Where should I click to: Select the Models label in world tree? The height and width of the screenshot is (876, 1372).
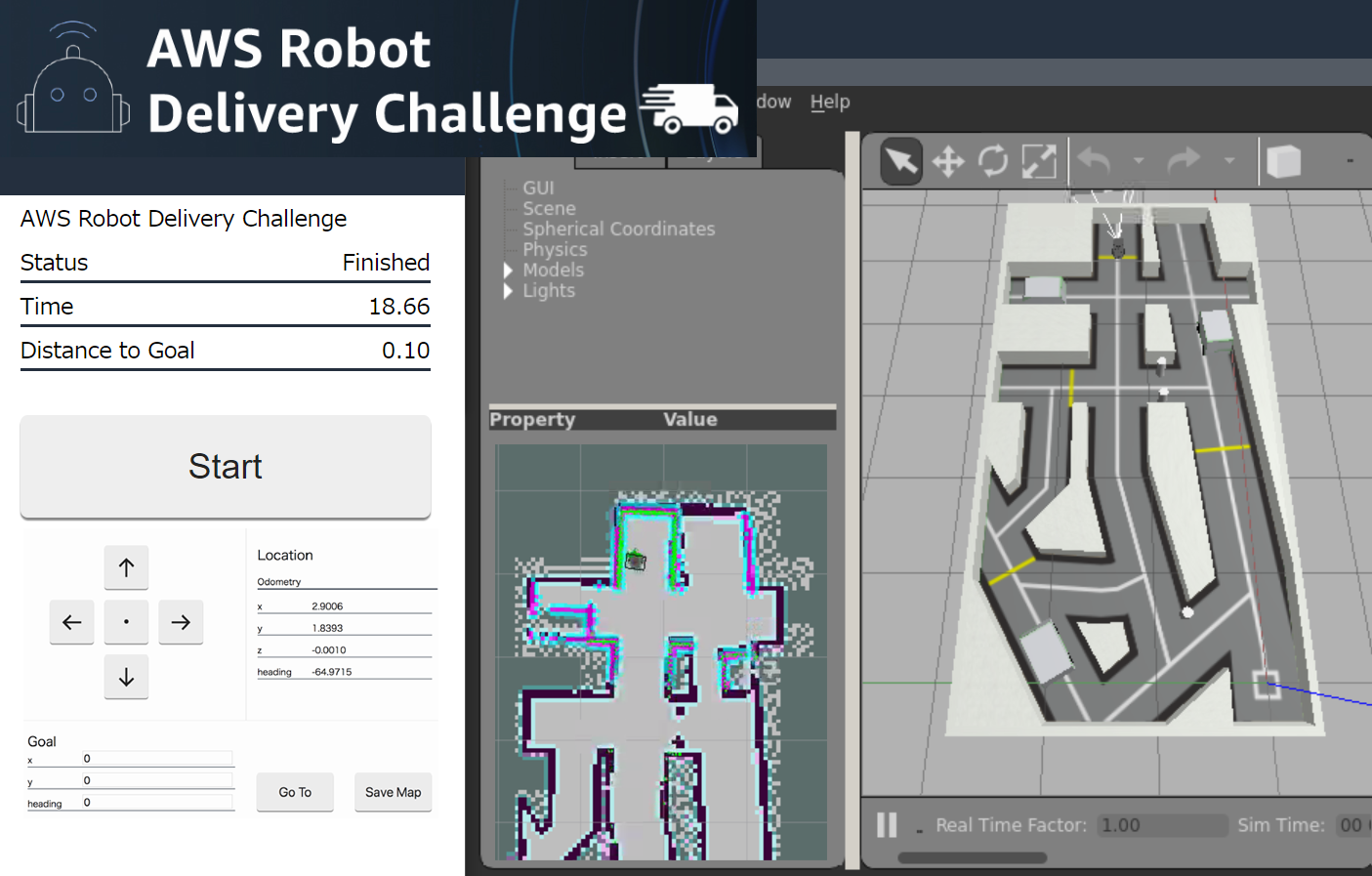(x=553, y=270)
